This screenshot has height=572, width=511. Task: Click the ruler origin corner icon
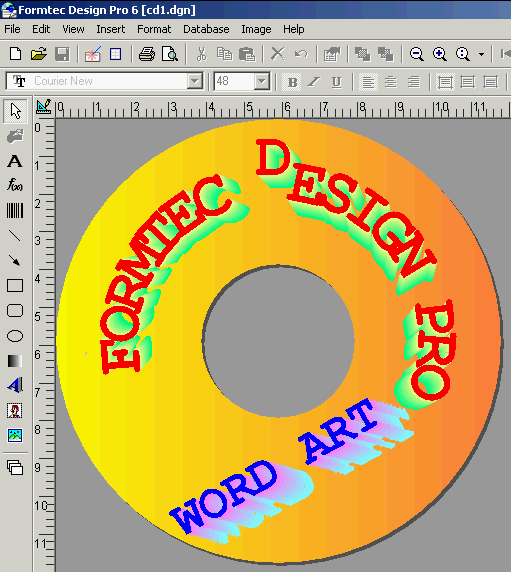[x=44, y=107]
